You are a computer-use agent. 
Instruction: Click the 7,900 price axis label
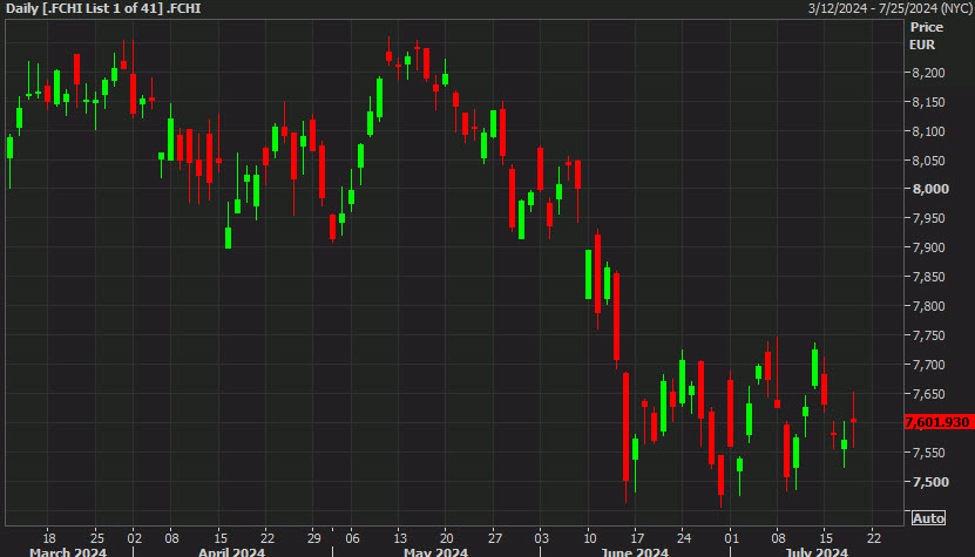click(928, 247)
